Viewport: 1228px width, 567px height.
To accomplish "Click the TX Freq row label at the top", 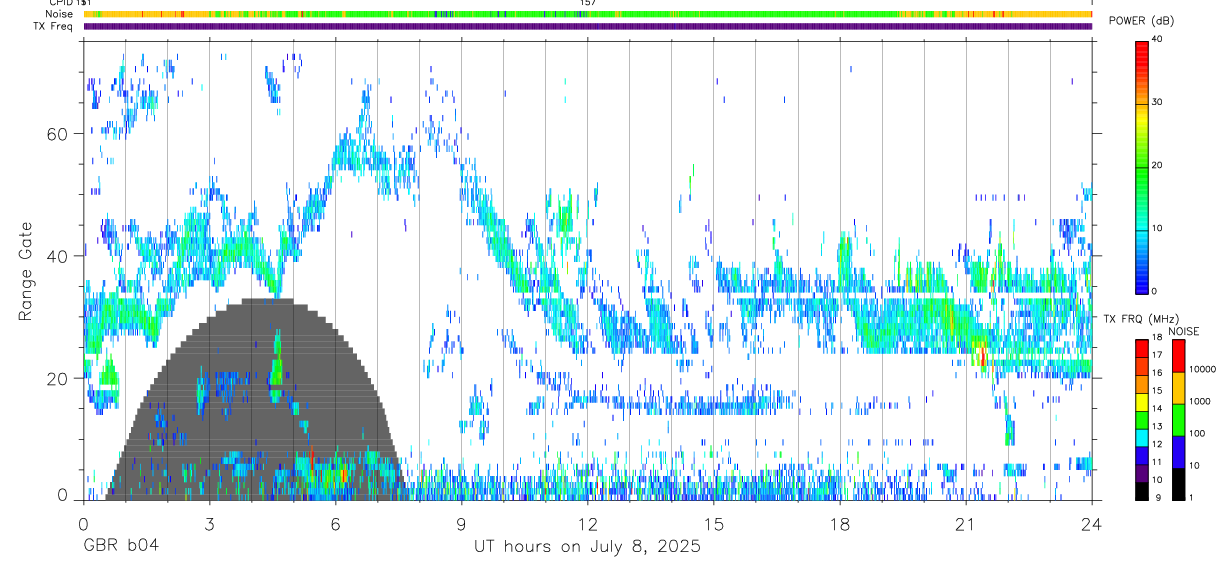I will 52,26.
